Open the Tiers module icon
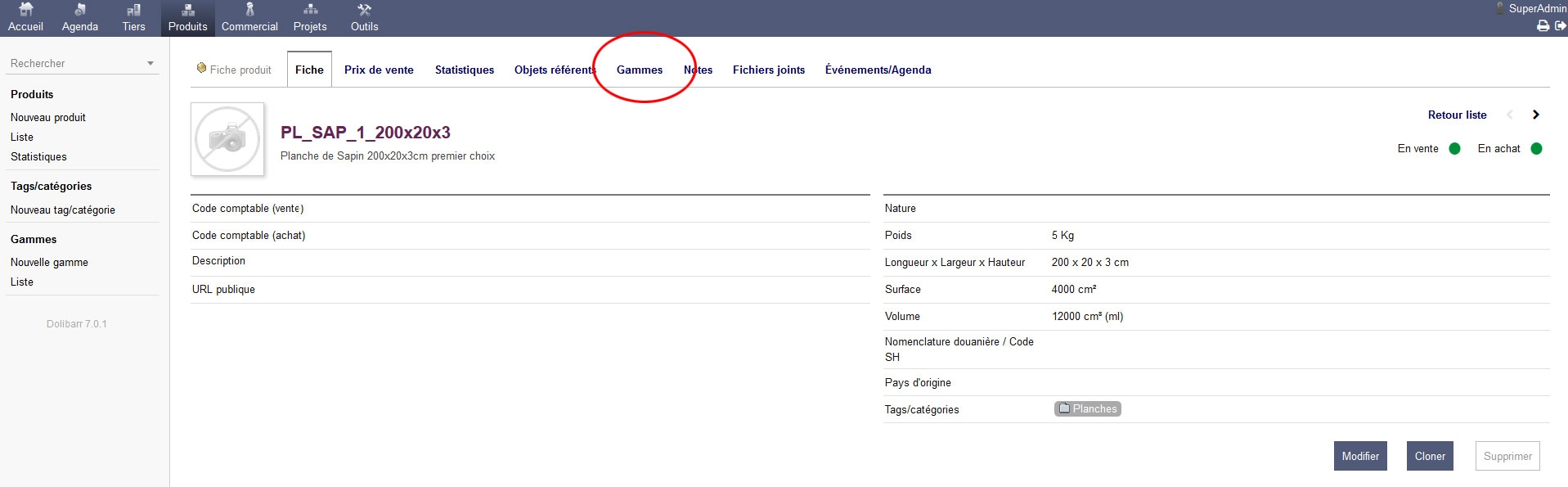This screenshot has width=1568, height=487. [133, 10]
